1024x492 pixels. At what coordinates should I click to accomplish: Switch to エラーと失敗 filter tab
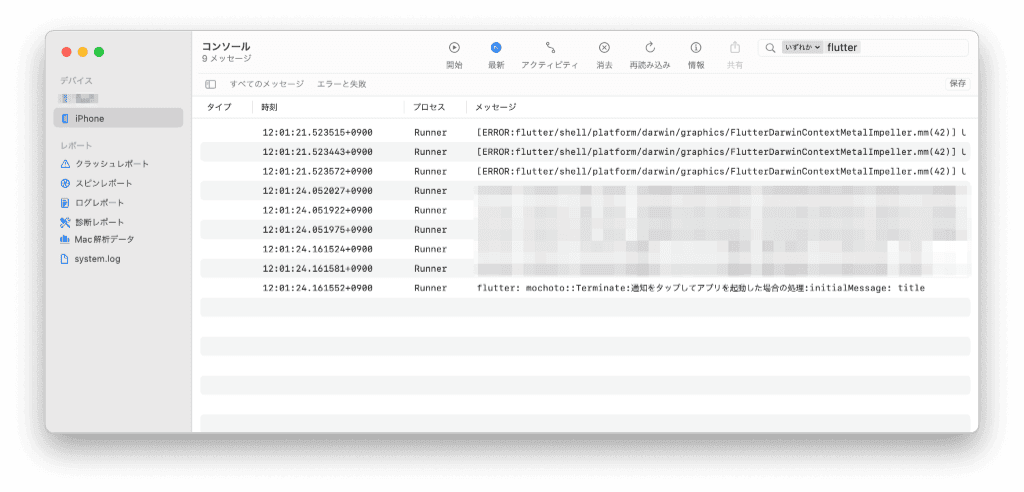(x=342, y=84)
